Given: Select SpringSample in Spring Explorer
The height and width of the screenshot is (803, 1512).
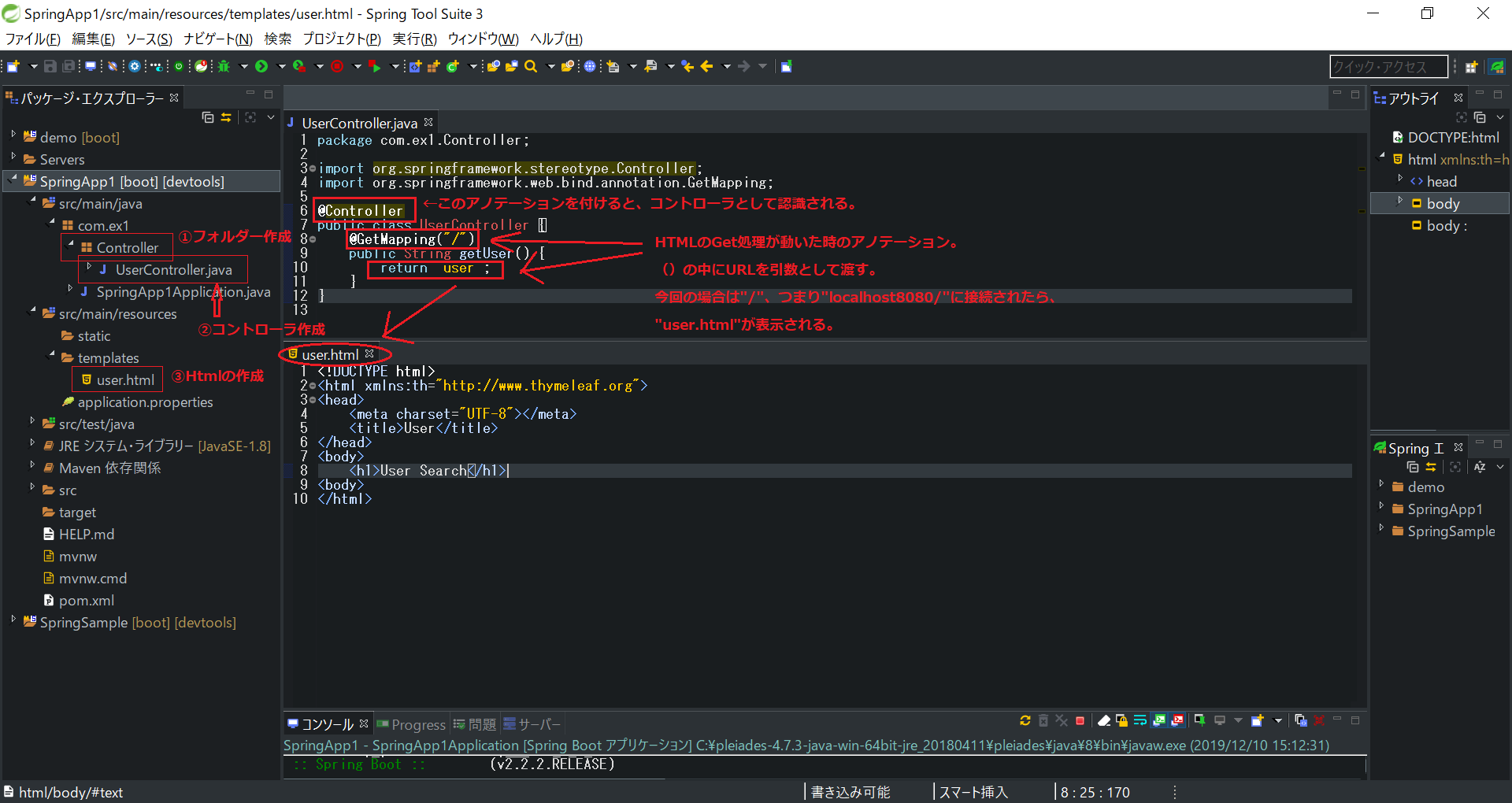Looking at the screenshot, I should coord(1451,531).
